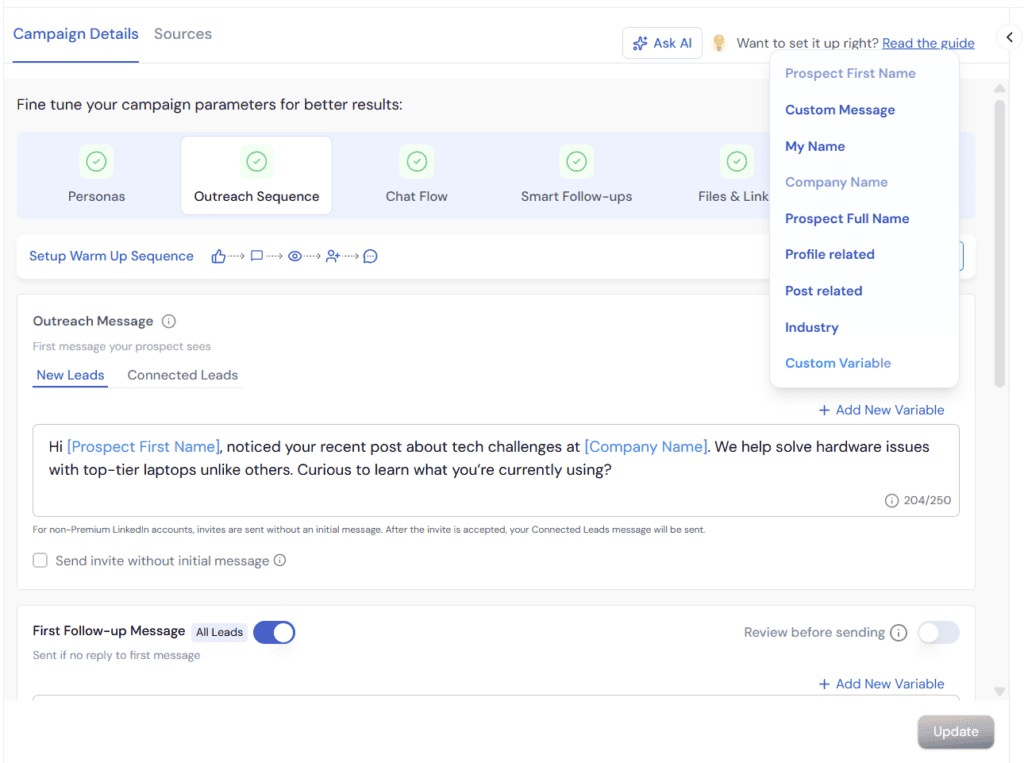
Task: Click the Ask AI button
Action: coord(662,43)
